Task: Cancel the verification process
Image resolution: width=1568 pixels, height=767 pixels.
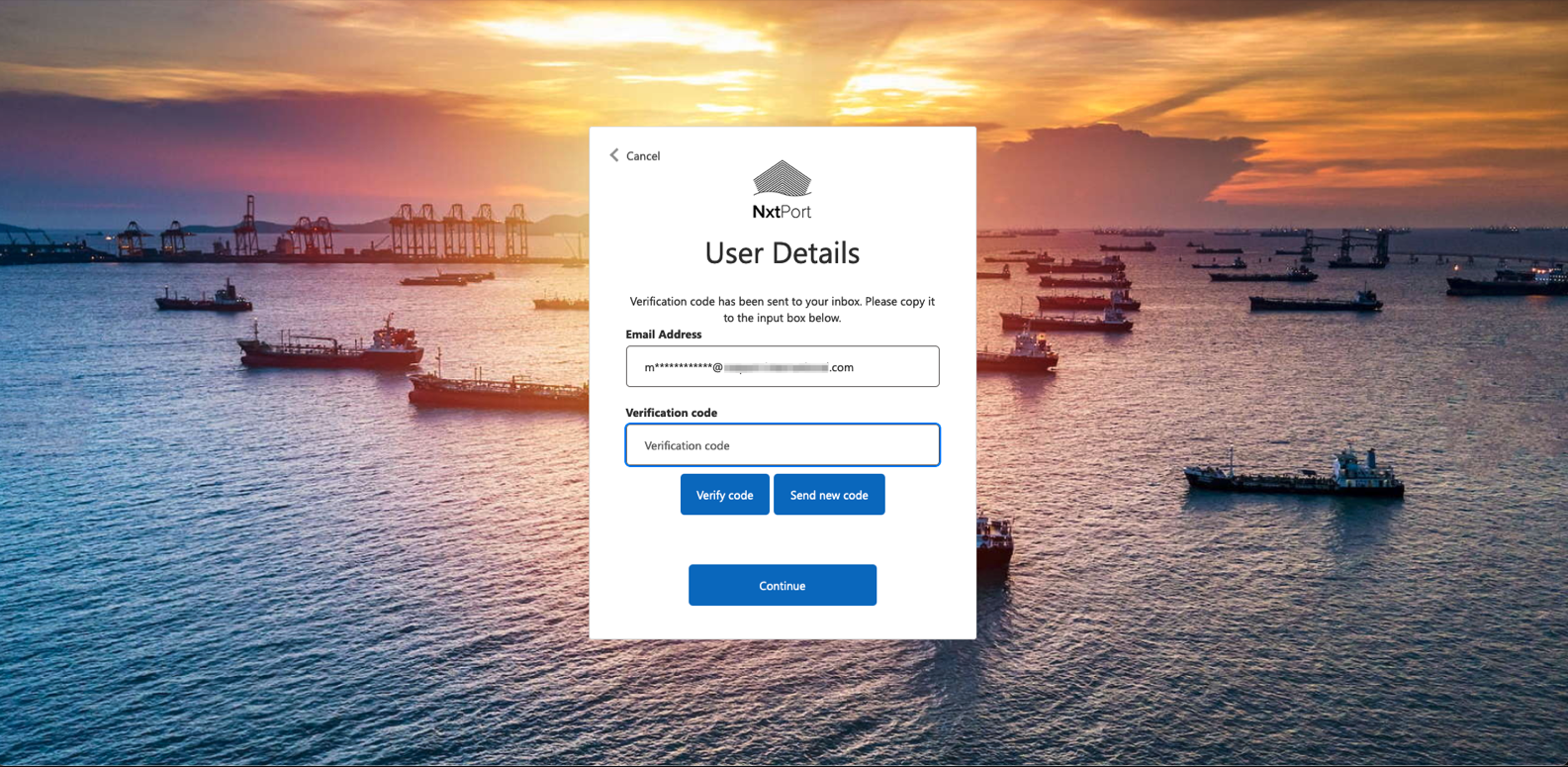Action: [642, 156]
